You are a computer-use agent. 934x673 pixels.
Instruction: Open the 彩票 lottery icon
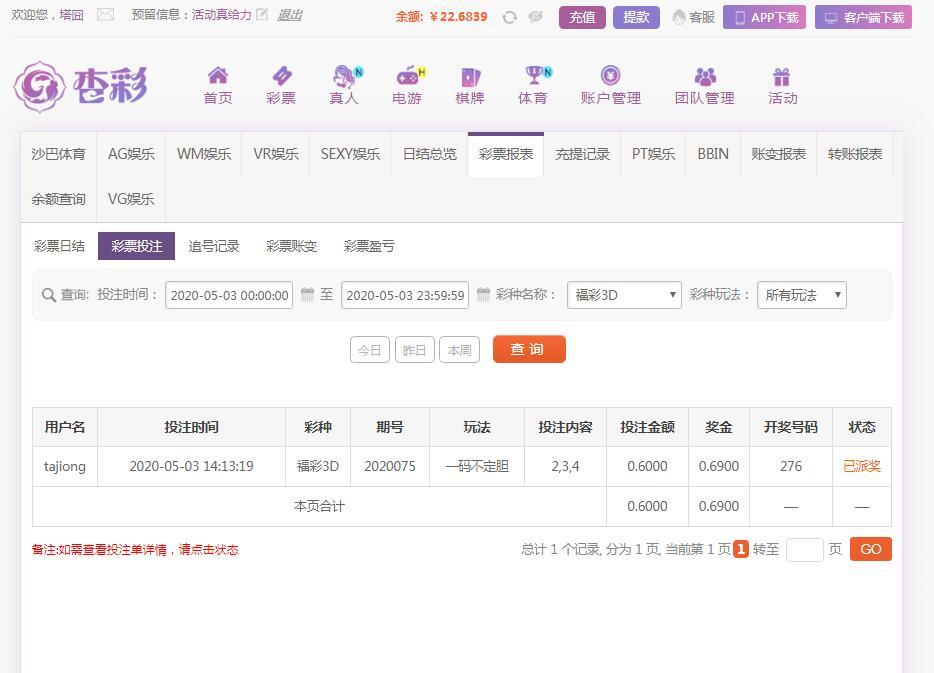pos(281,76)
